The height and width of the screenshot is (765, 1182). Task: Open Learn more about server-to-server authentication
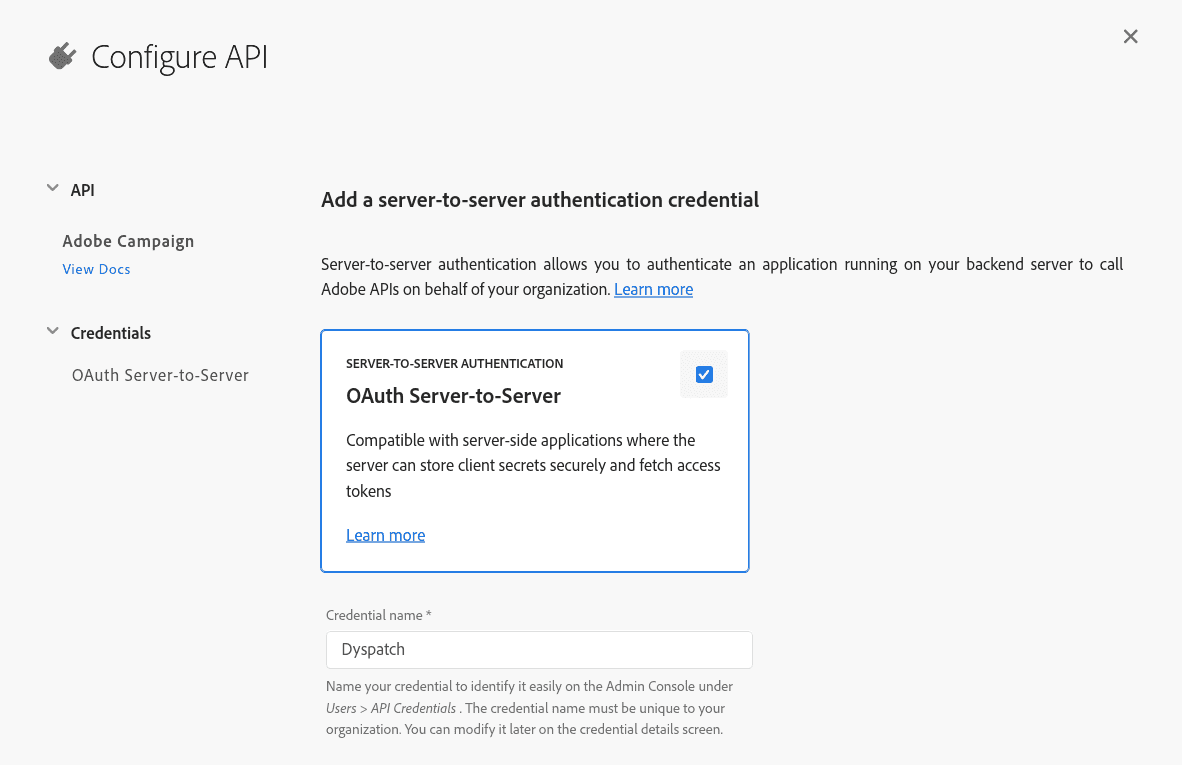point(653,289)
